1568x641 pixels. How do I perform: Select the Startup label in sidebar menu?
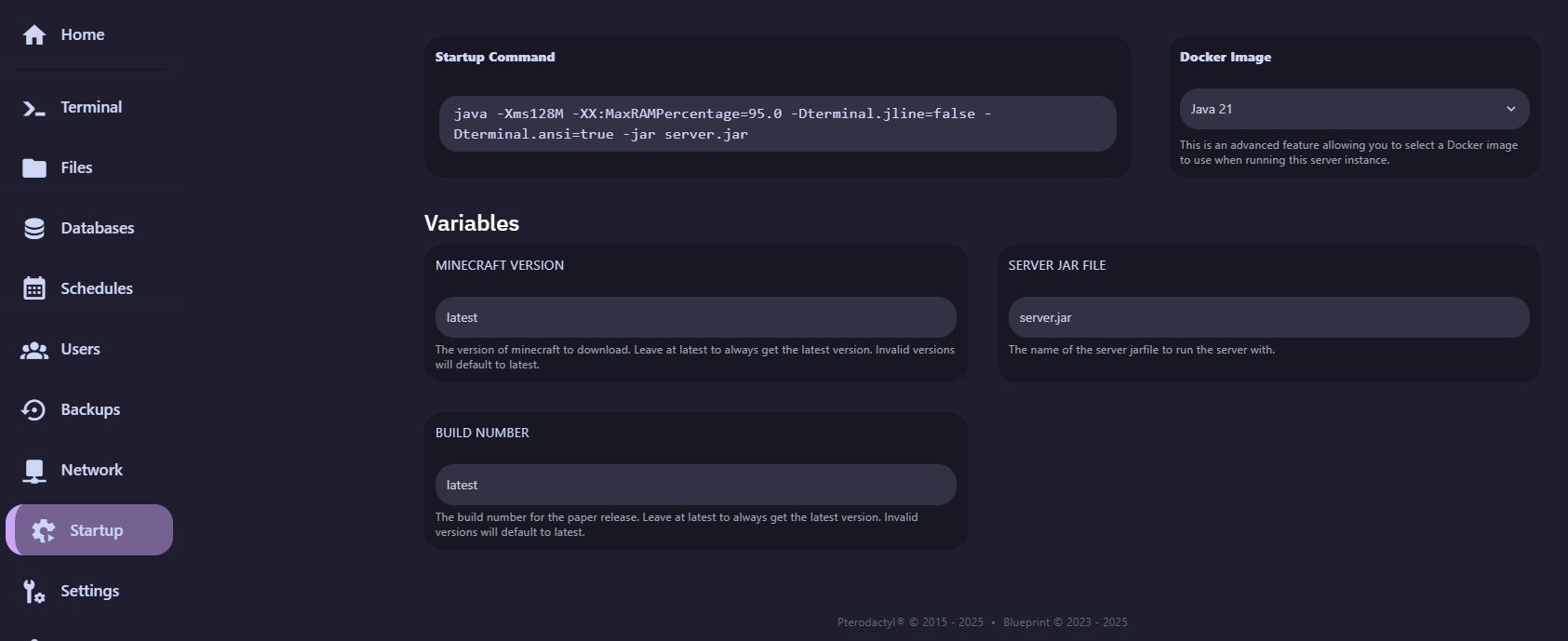(x=96, y=530)
